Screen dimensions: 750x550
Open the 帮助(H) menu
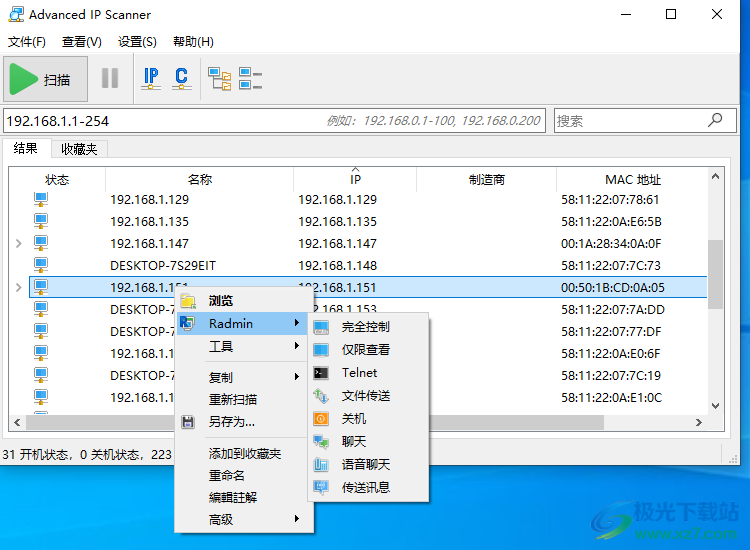[x=193, y=42]
